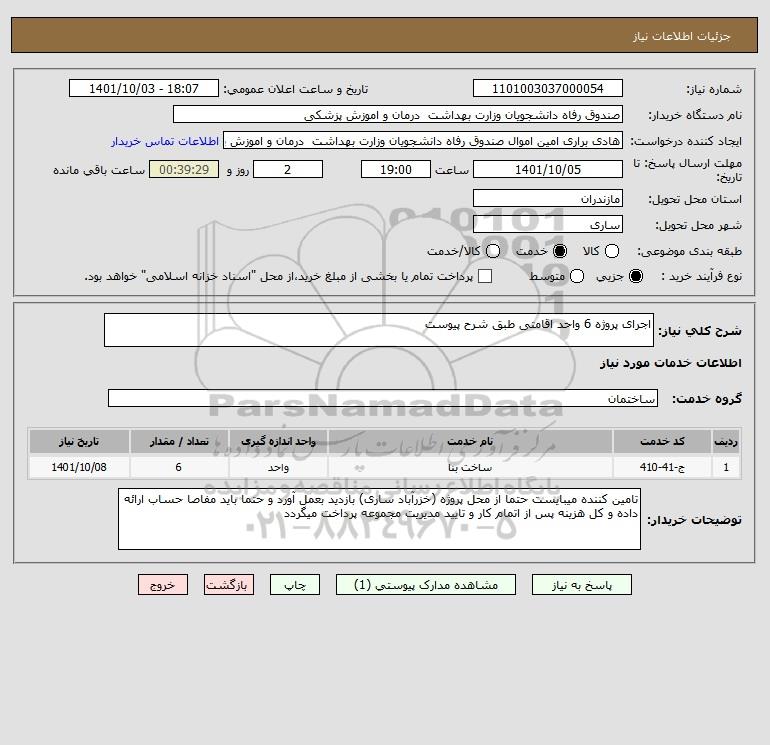Choose the متوسط purchase process option
Screen dimensions: 770x745
[577, 276]
